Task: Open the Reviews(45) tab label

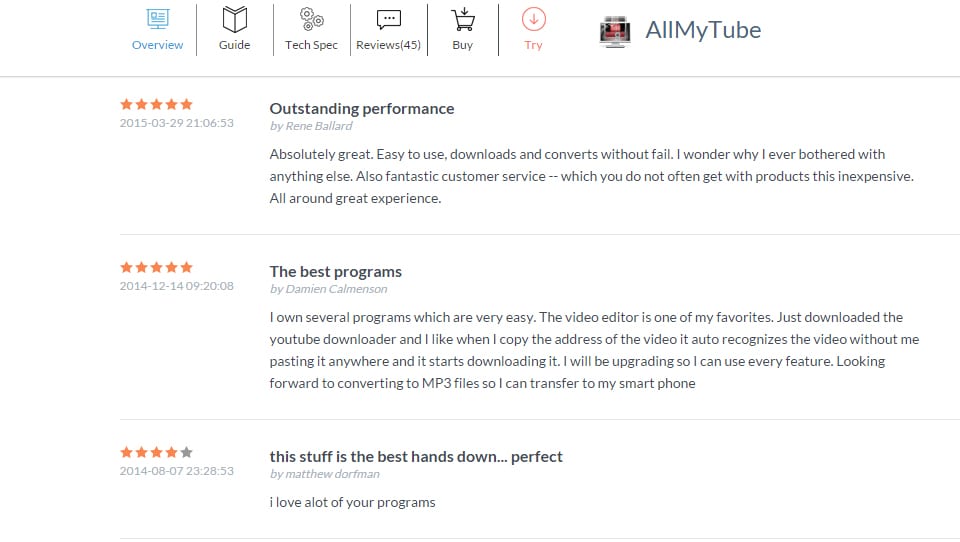Action: coord(388,45)
